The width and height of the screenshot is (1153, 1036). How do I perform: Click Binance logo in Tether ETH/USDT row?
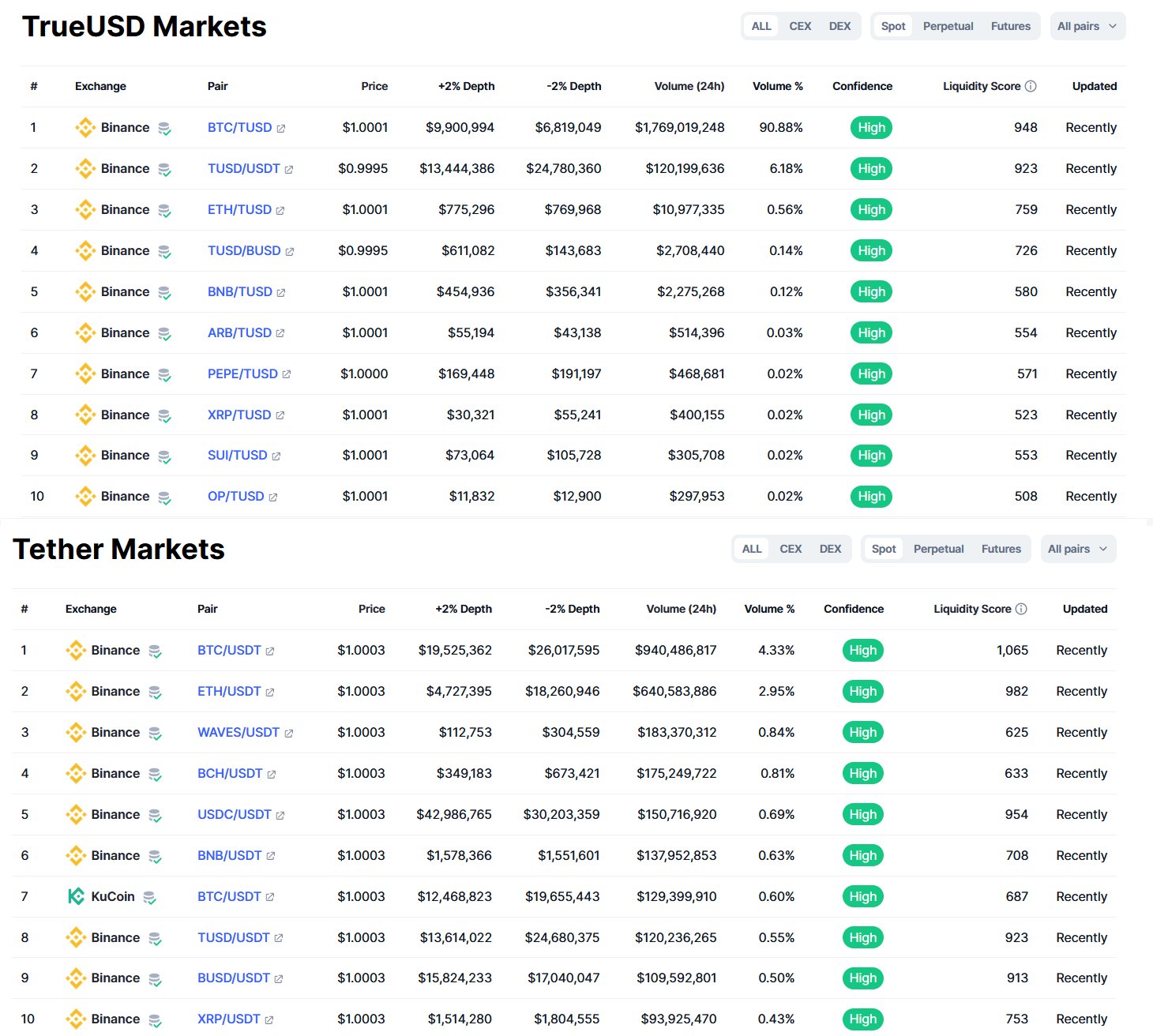pos(76,692)
